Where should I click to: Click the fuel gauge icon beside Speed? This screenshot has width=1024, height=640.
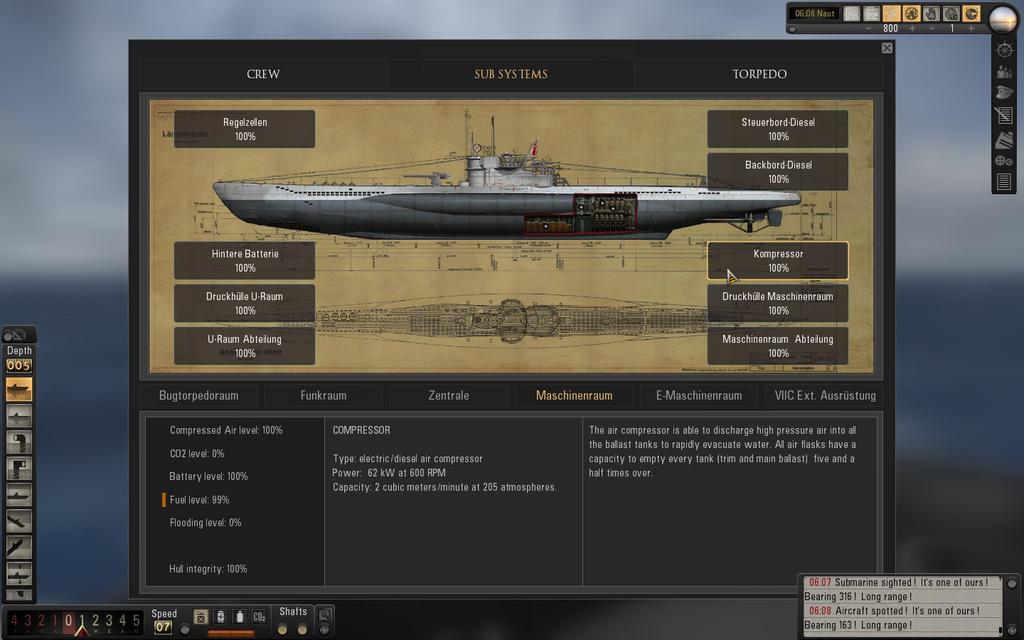point(201,616)
